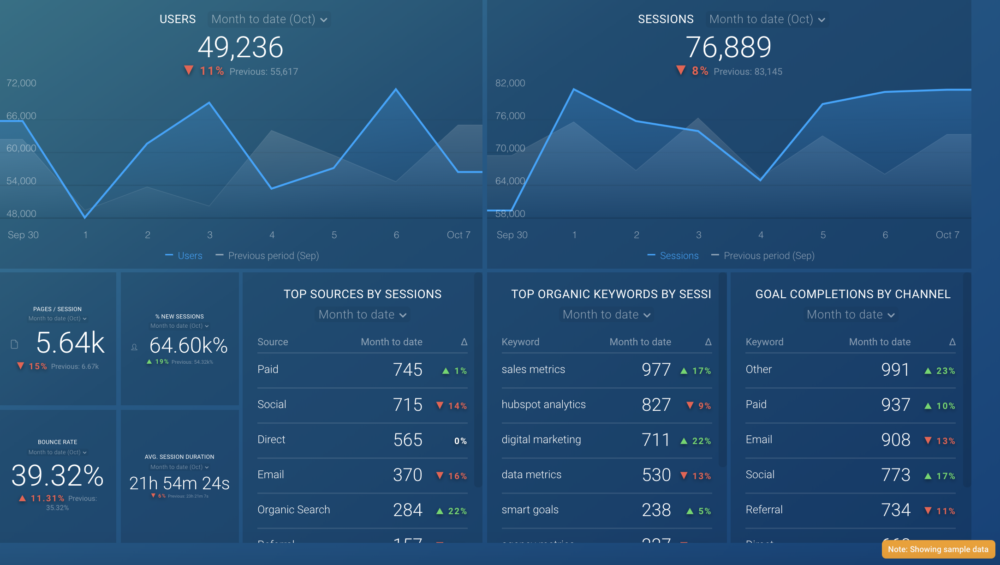Screen dimensions: 1000x565
Task: Click the Top Sources table scrollbar
Action: click(478, 420)
